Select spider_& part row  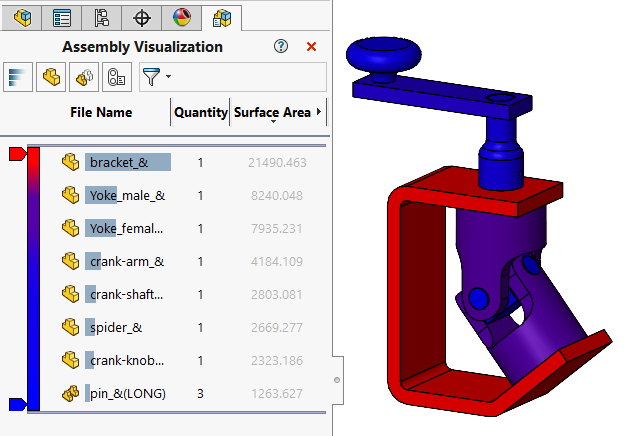pos(186,327)
